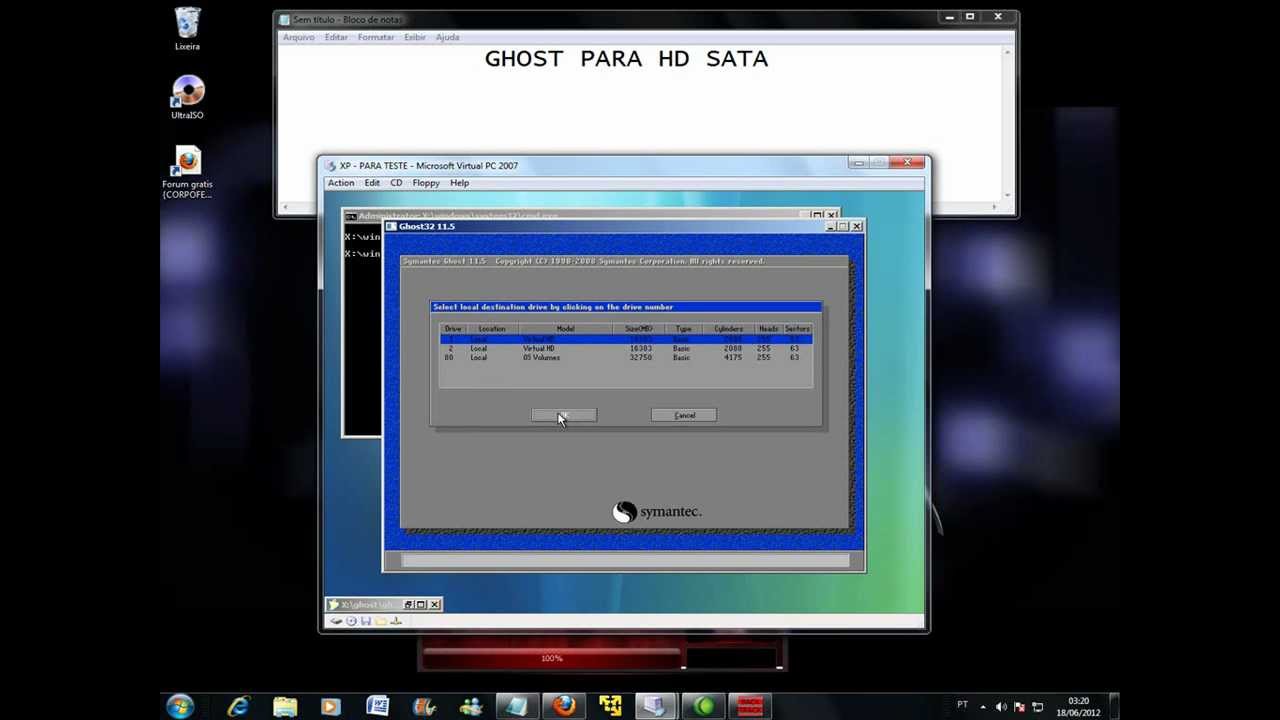Open the green circle taskbar app
1280x720 pixels.
point(704,707)
